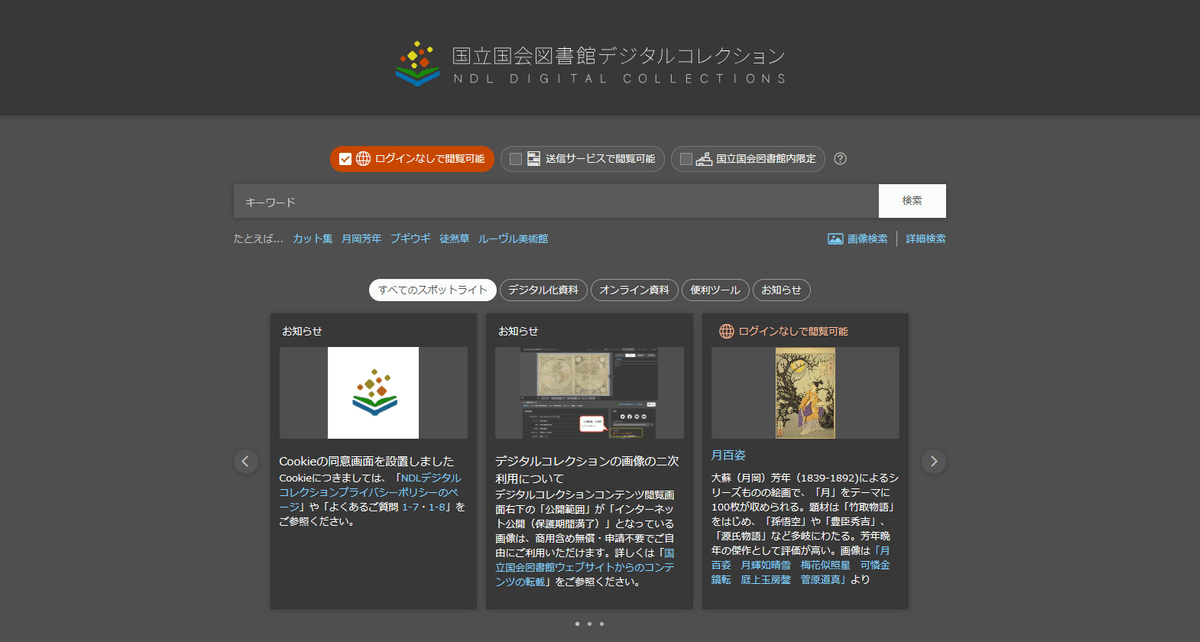Click the 月岡芳年 example keyword
This screenshot has height=642, width=1200.
(360, 238)
